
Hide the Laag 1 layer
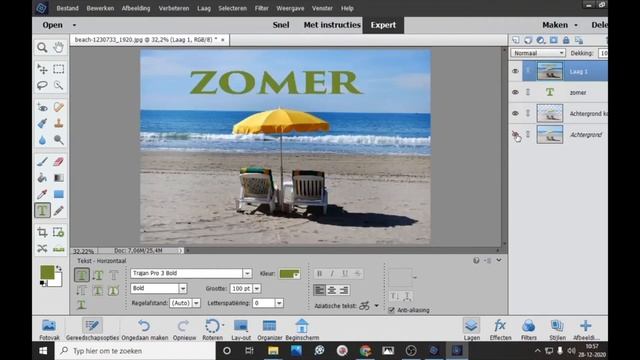click(x=515, y=71)
